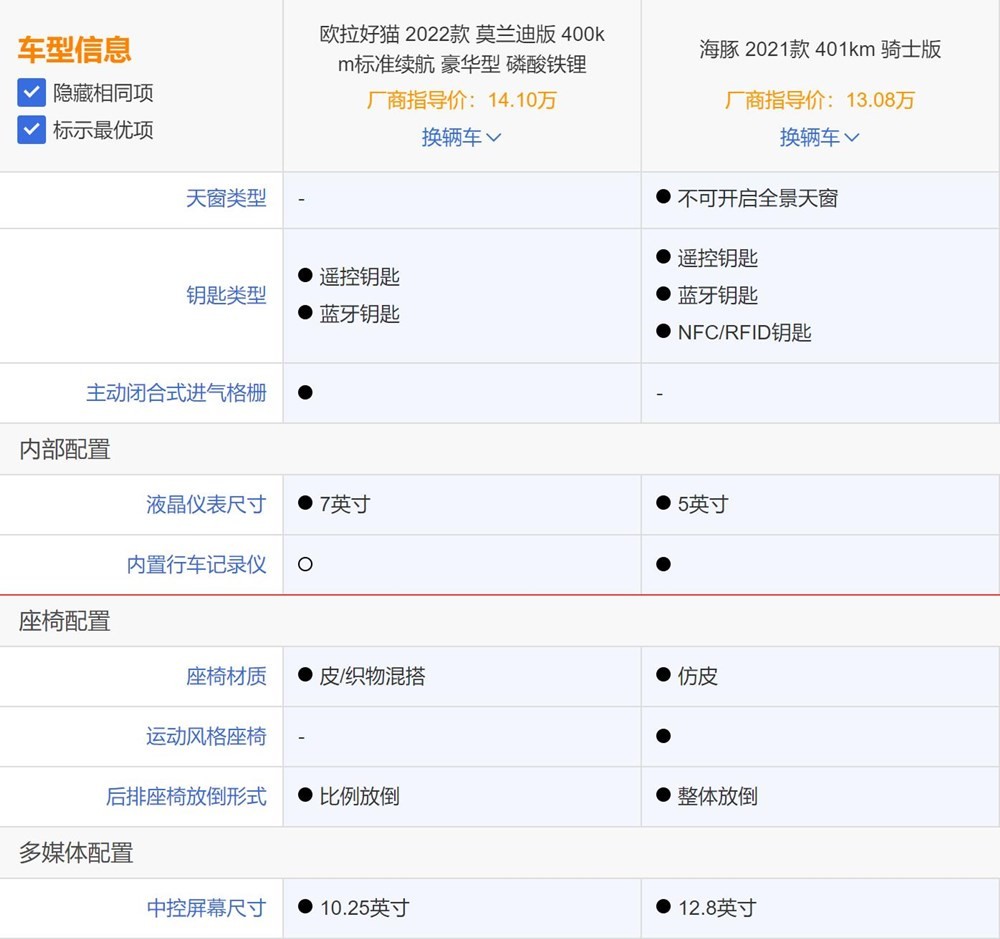Check the 标示最优项 checkbox
Image resolution: width=1000 pixels, height=939 pixels.
point(31,130)
